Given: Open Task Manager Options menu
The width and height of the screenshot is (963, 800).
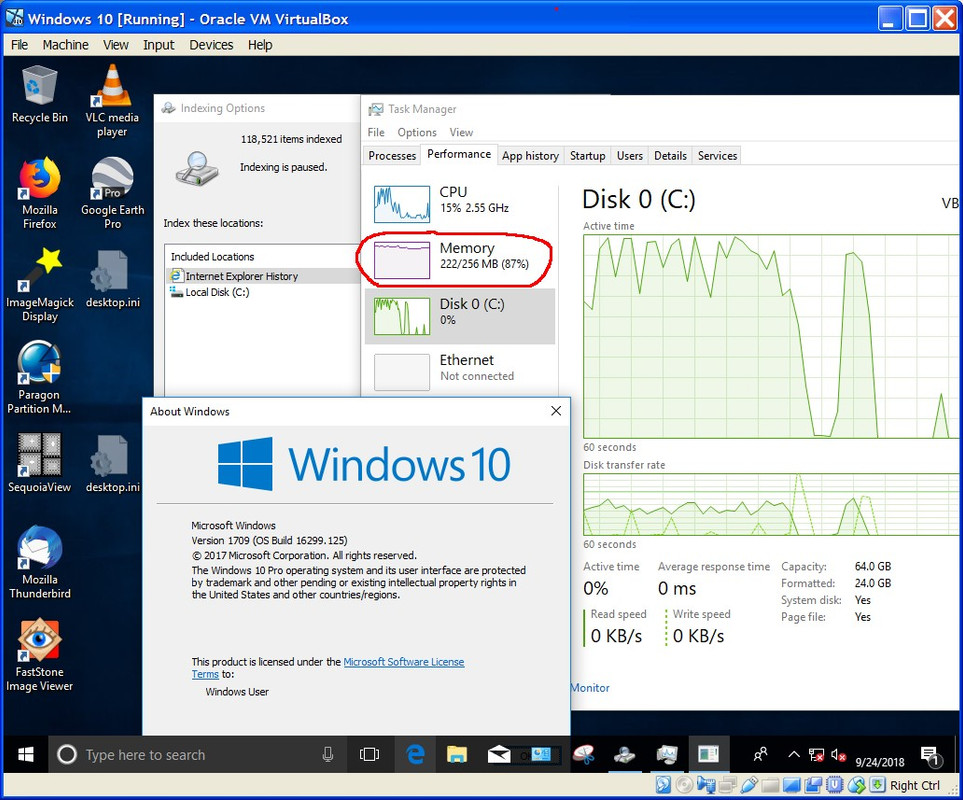Looking at the screenshot, I should [x=416, y=133].
